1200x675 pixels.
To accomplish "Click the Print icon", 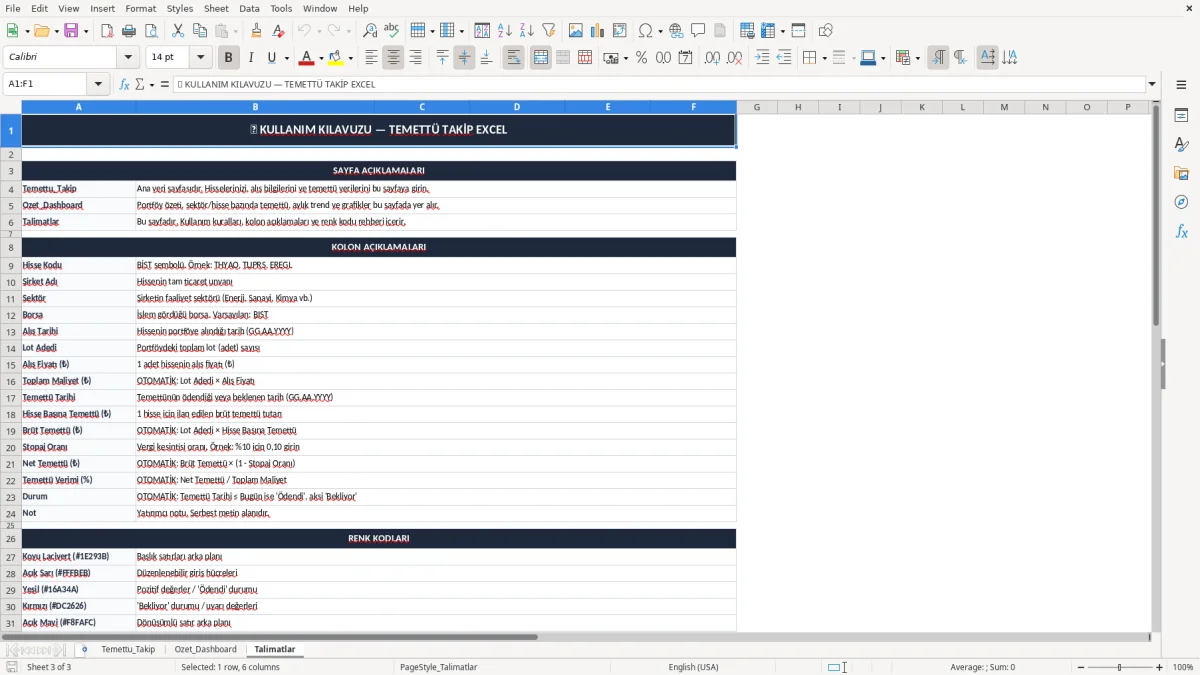I will [129, 31].
